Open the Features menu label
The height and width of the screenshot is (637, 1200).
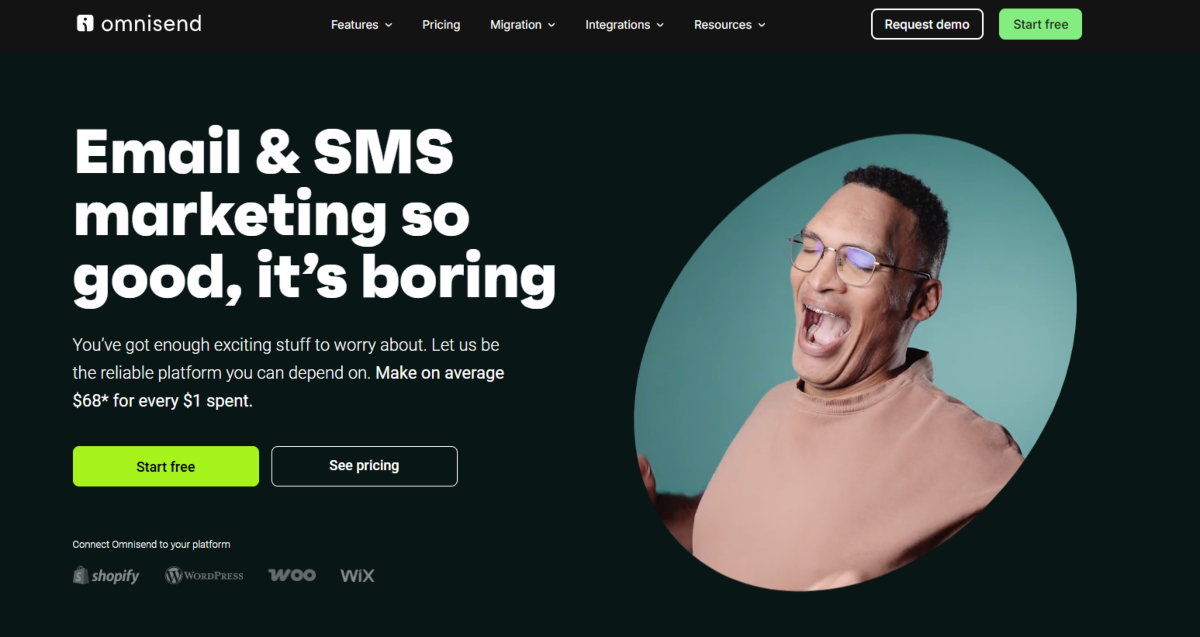point(354,24)
